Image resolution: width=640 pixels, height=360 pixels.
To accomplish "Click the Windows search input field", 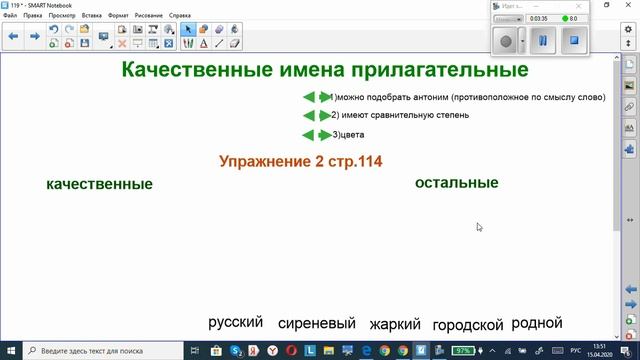I will tap(103, 351).
